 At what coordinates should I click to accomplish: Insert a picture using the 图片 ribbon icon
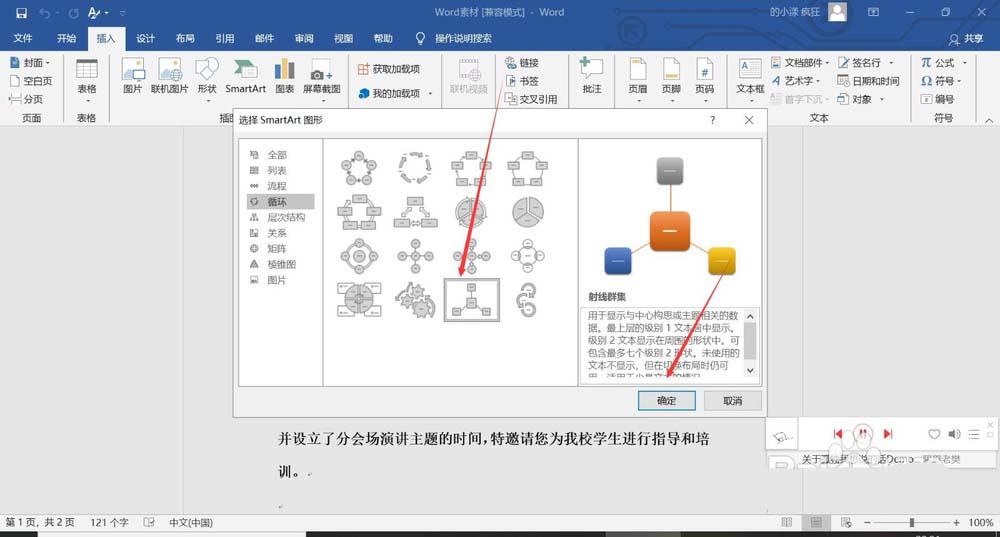click(133, 75)
